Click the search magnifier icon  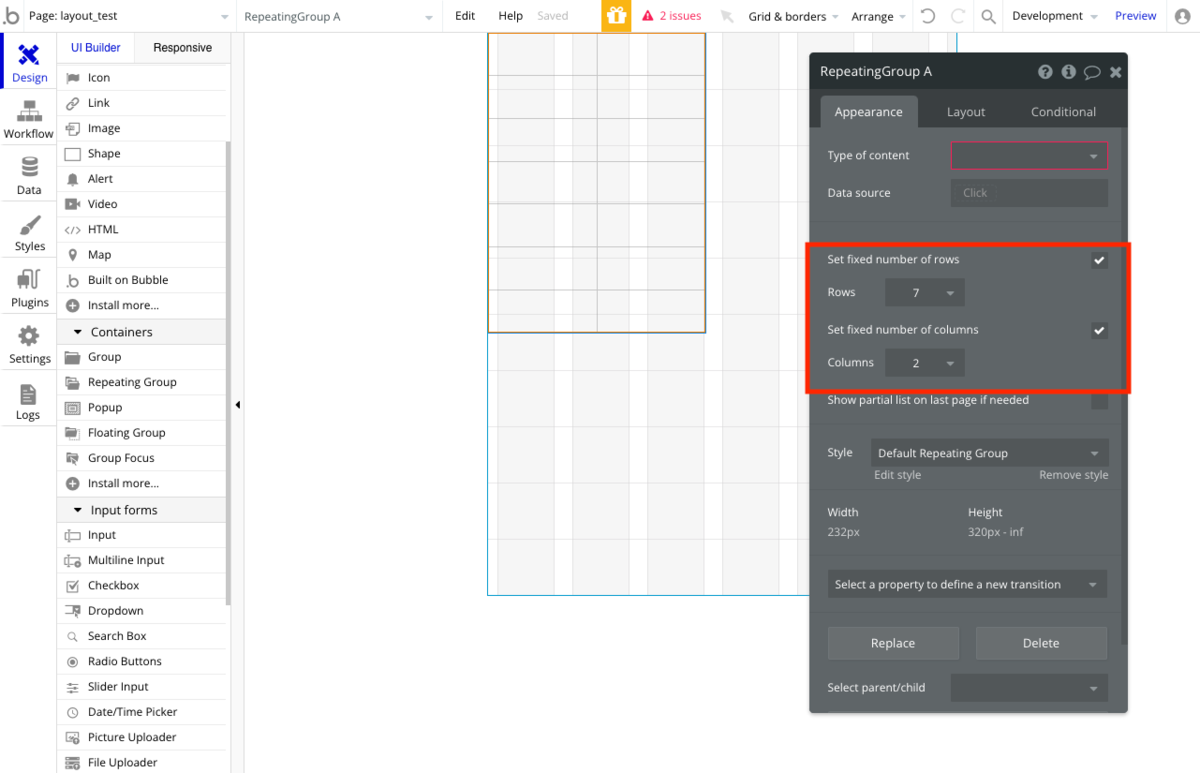tap(988, 16)
